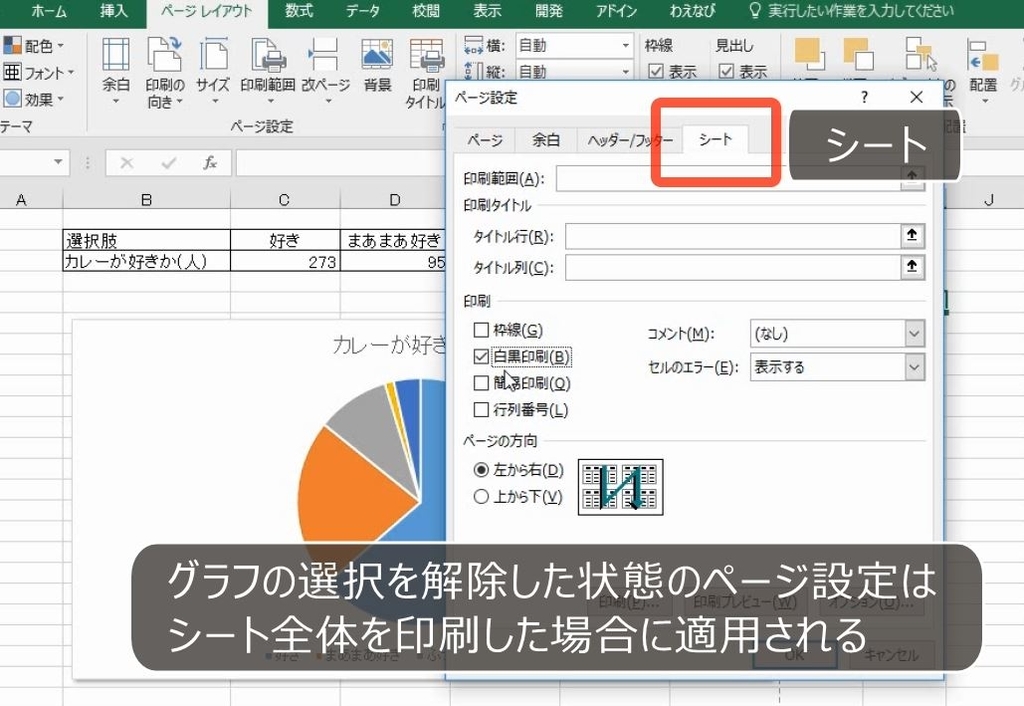This screenshot has height=706, width=1024.
Task: Toggle ribbon 枠線 表示 checkbox
Action: pos(656,71)
